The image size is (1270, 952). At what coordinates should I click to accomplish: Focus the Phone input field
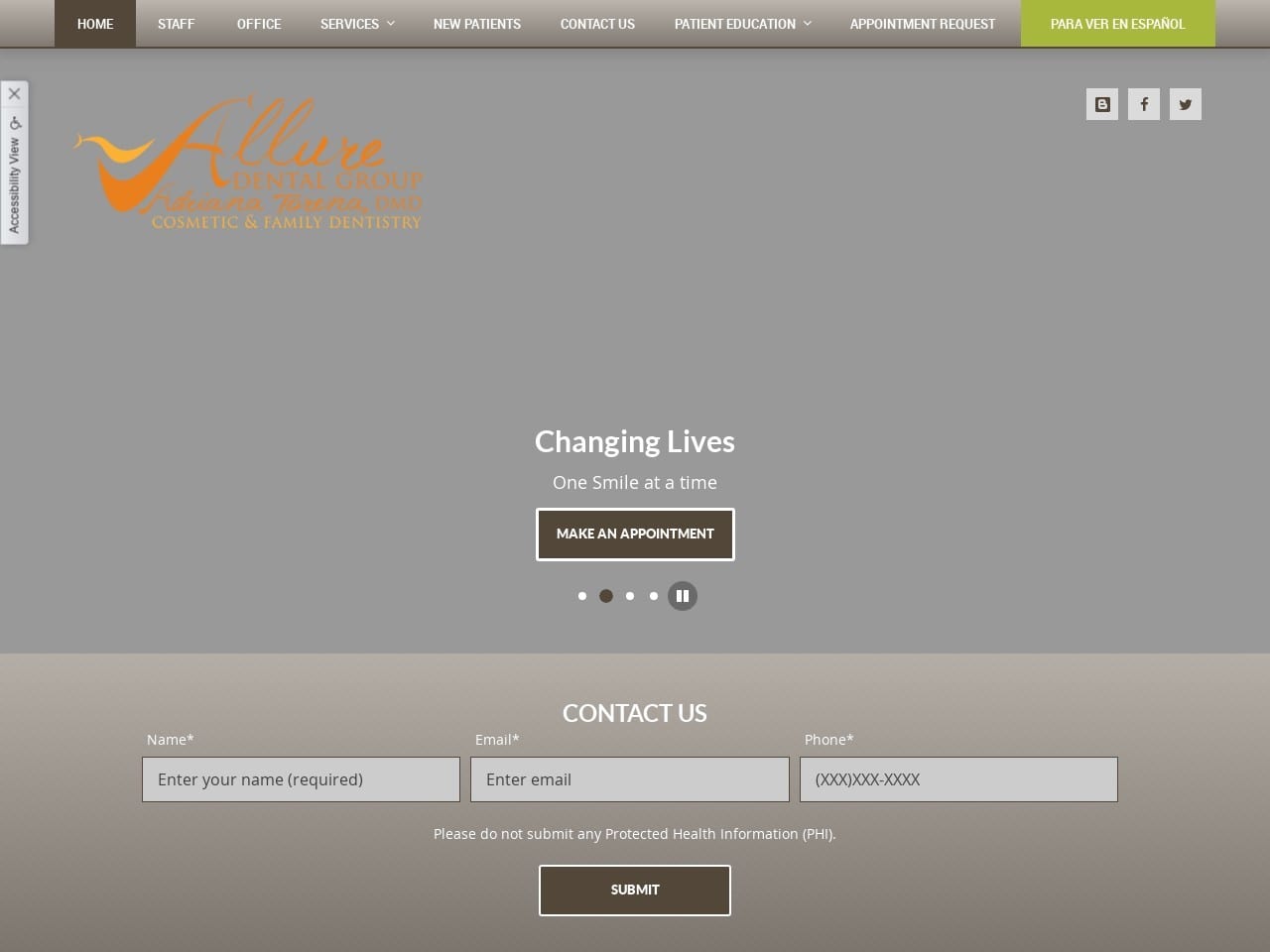point(958,779)
